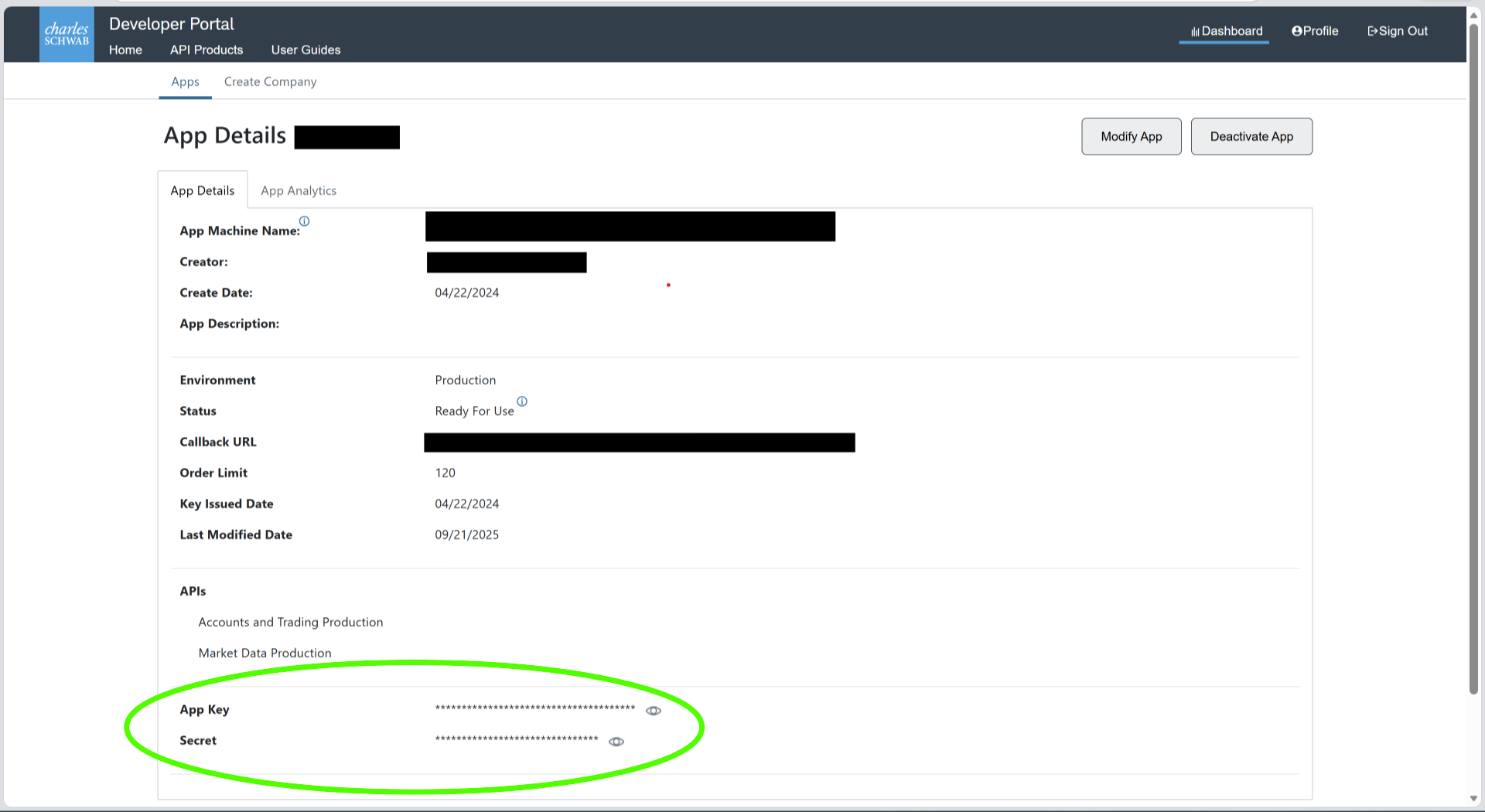Viewport: 1485px width, 812px height.
Task: Reveal the App Key with eye icon
Action: [654, 711]
